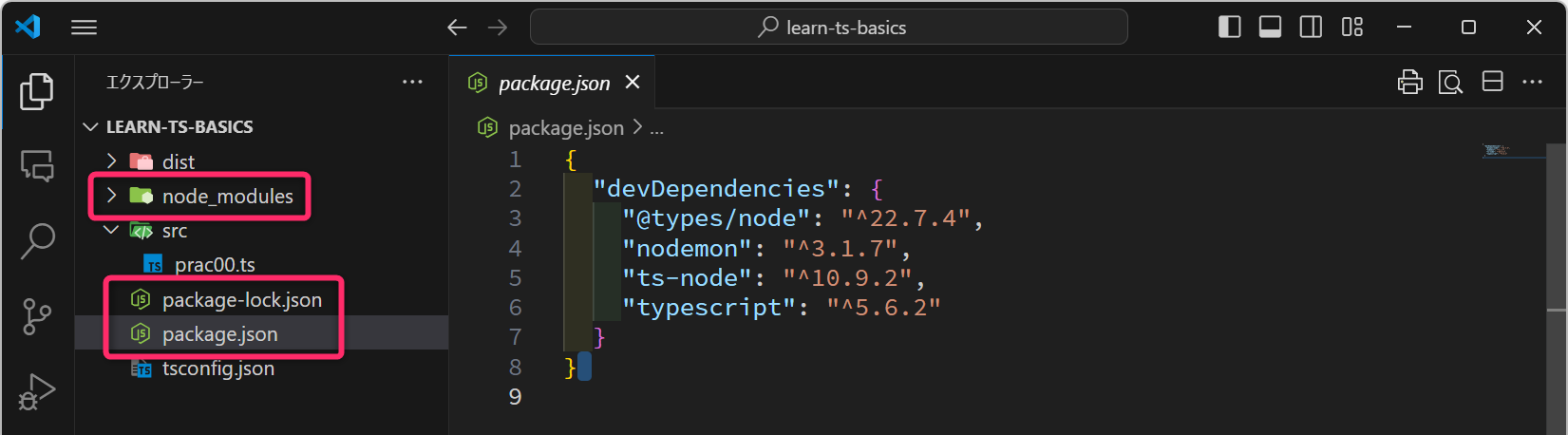Screen dimensions: 1568x435
Task: Select the package.json editor tab
Action: (554, 84)
